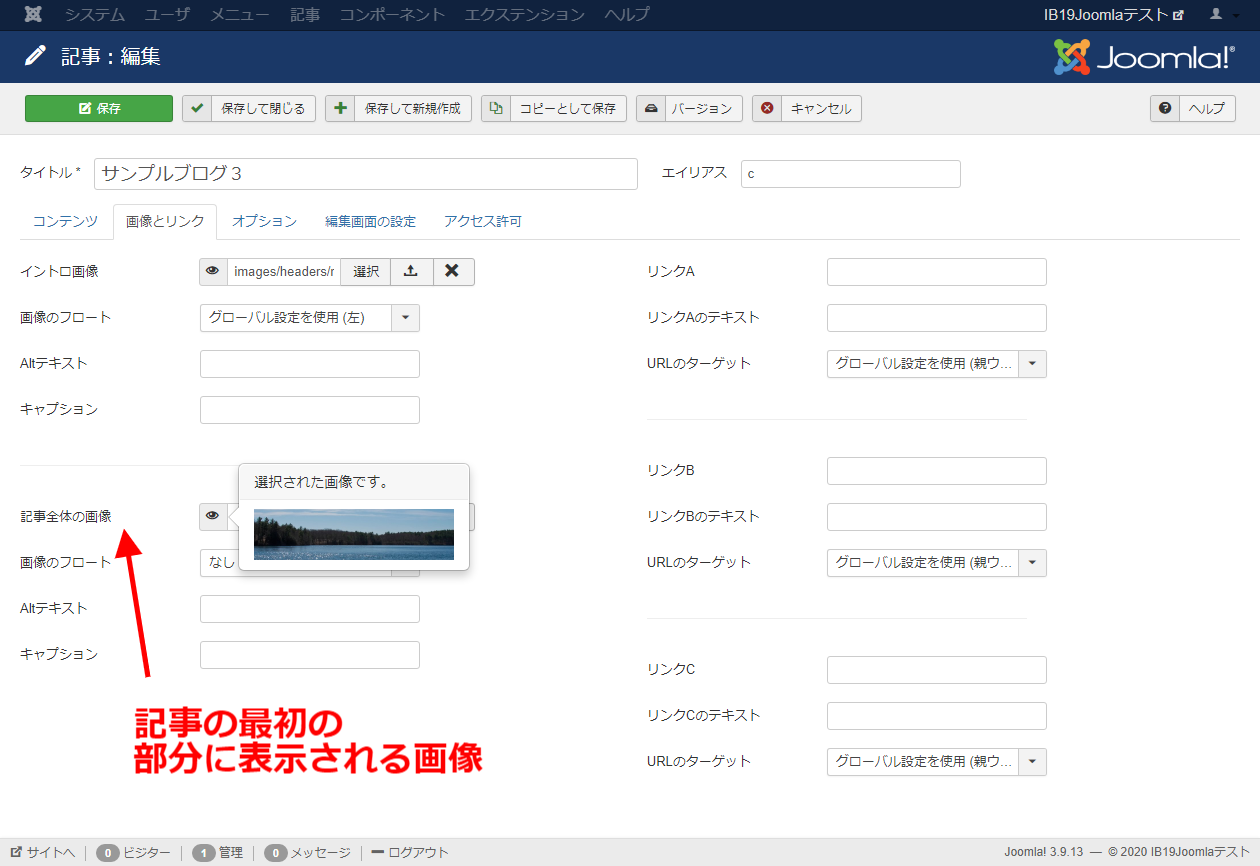1260x866 pixels.
Task: Switch to the コンテンツ tab
Action: (x=66, y=221)
